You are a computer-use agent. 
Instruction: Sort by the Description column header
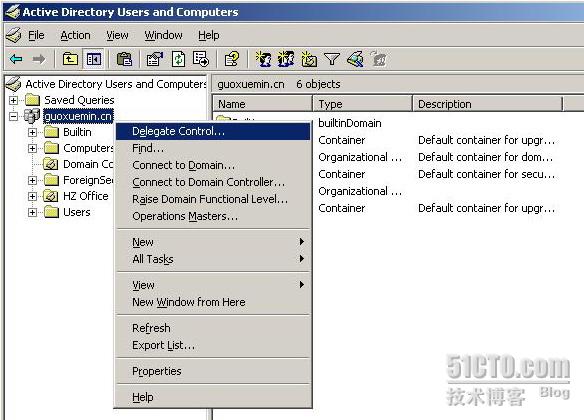coord(488,104)
